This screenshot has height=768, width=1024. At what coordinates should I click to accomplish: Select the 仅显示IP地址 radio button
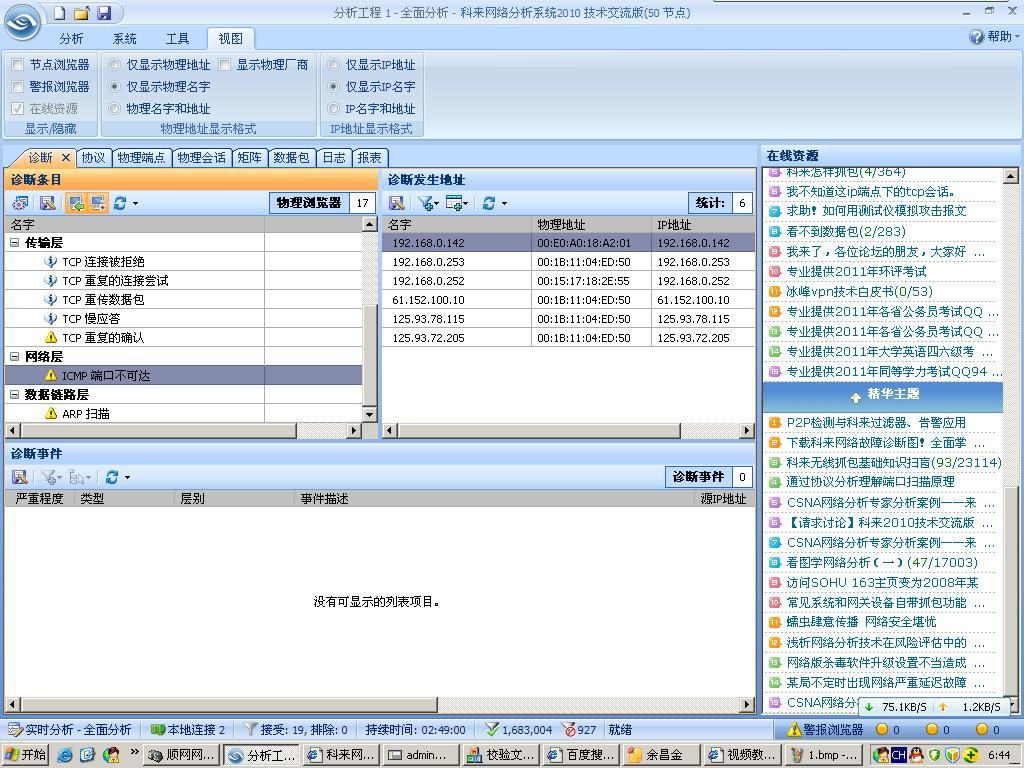click(335, 65)
